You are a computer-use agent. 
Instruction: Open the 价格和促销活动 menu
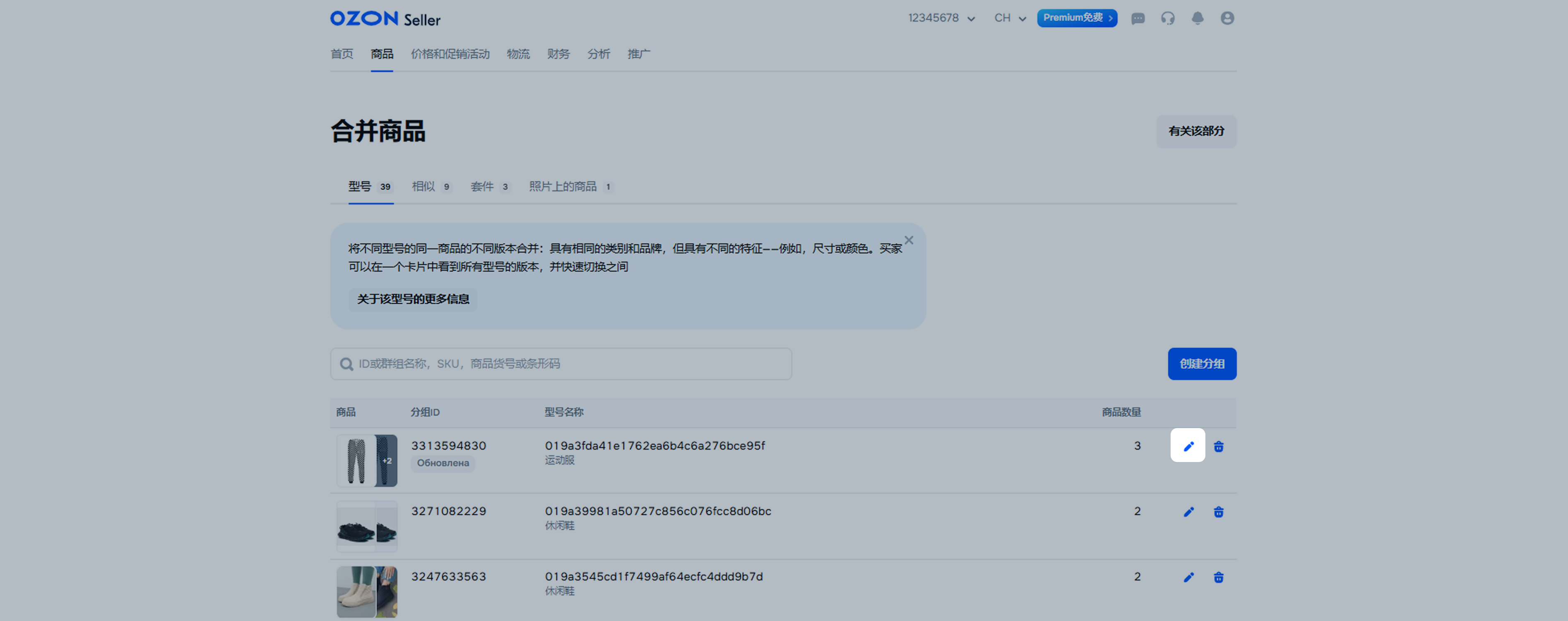450,54
